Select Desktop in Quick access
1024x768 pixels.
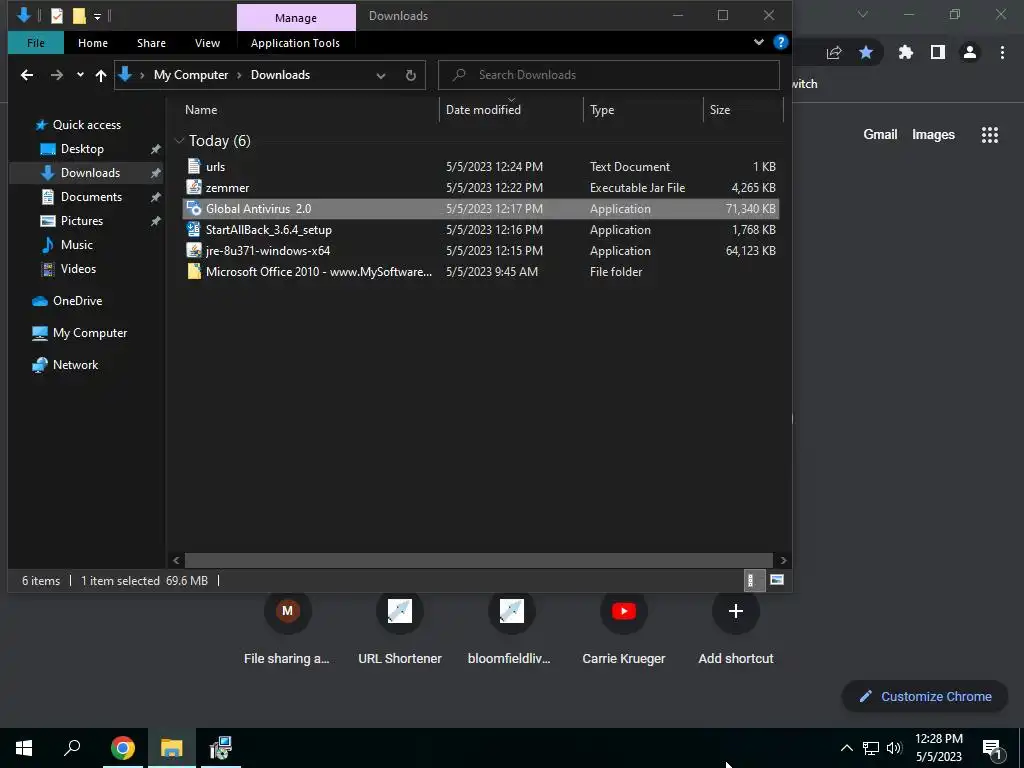tap(82, 149)
